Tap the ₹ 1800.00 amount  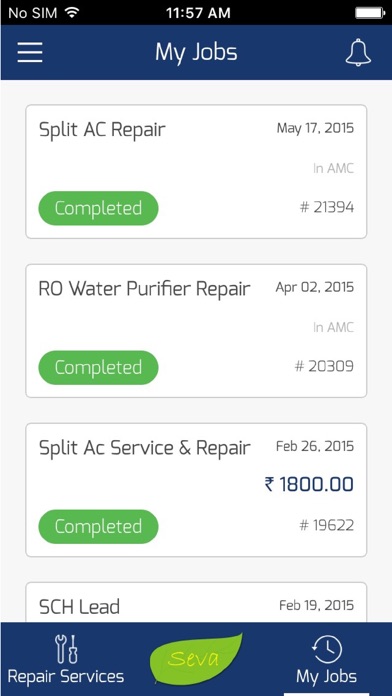(309, 484)
